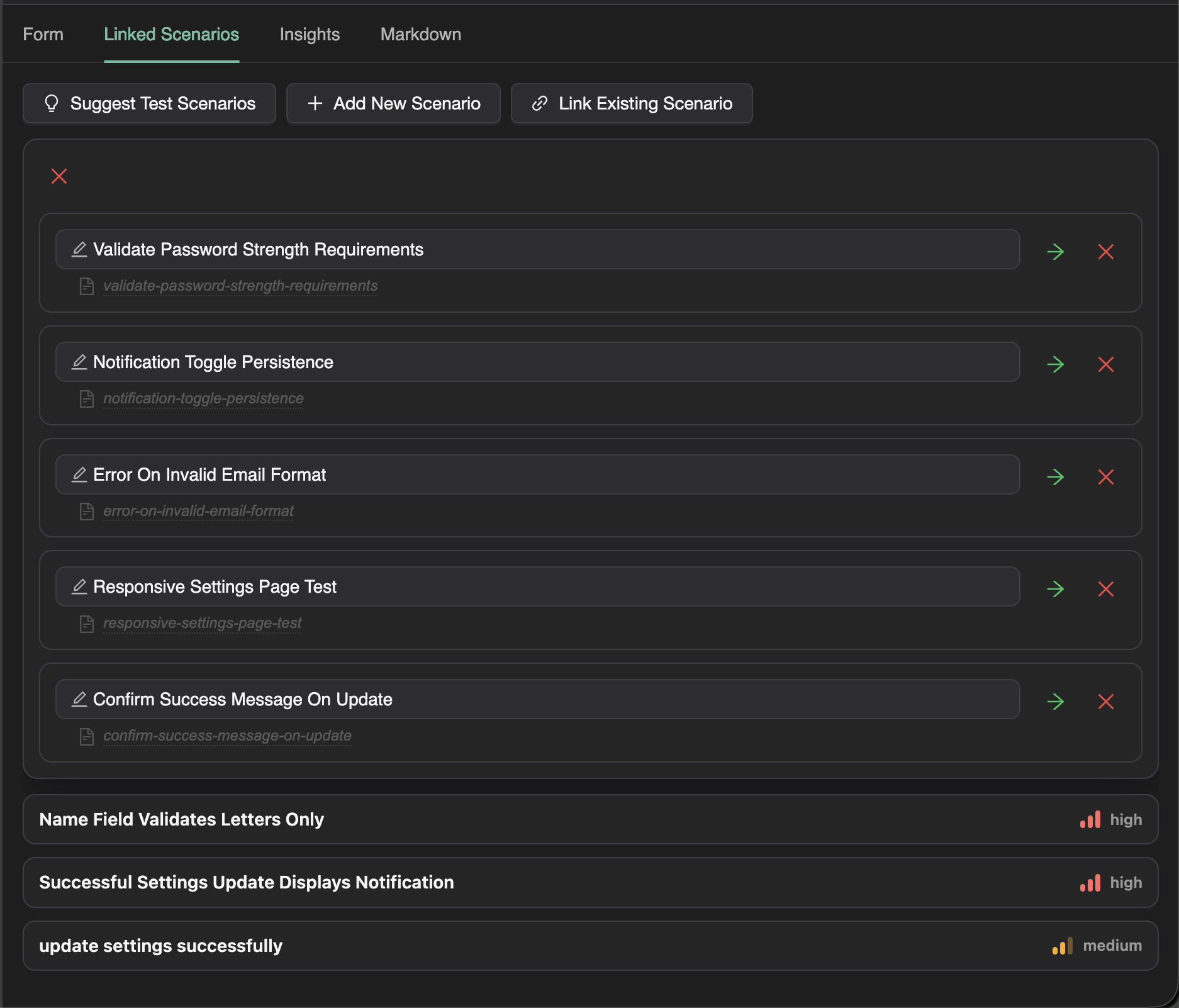Click confirm-success-message-on-update file name
The image size is (1179, 1008).
click(x=227, y=736)
